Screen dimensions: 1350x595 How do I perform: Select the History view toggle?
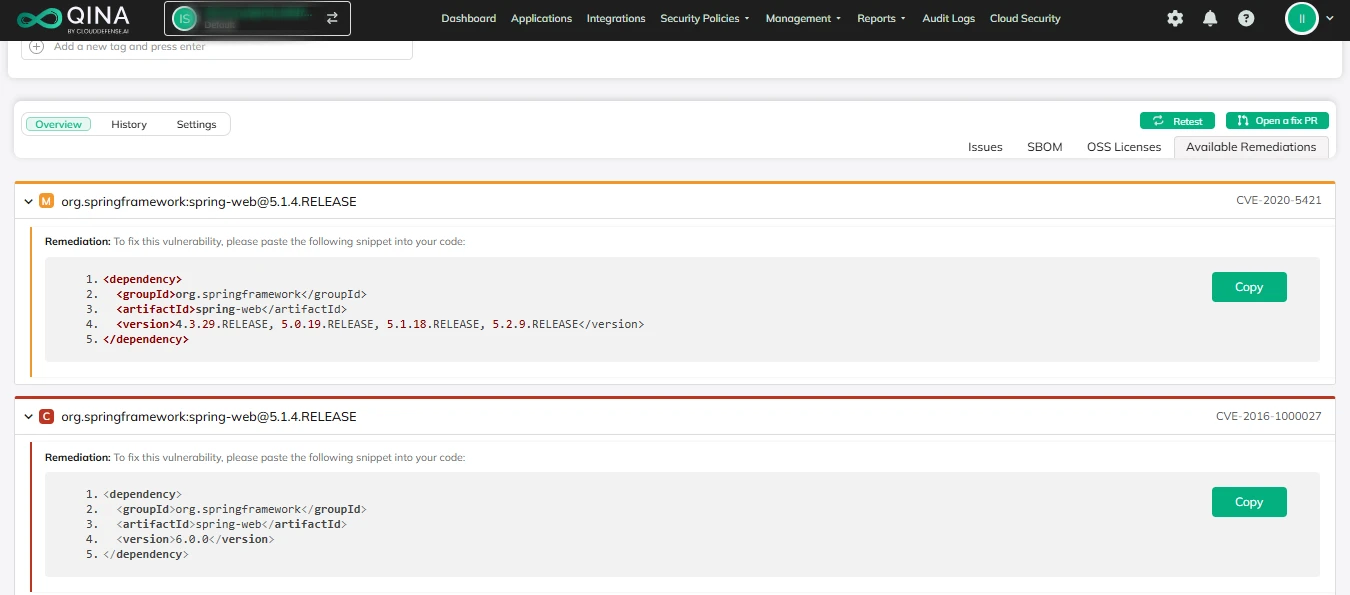[129, 124]
